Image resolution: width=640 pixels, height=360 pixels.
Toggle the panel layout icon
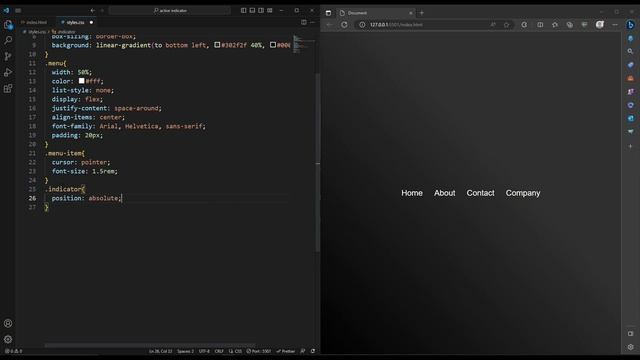click(x=252, y=11)
